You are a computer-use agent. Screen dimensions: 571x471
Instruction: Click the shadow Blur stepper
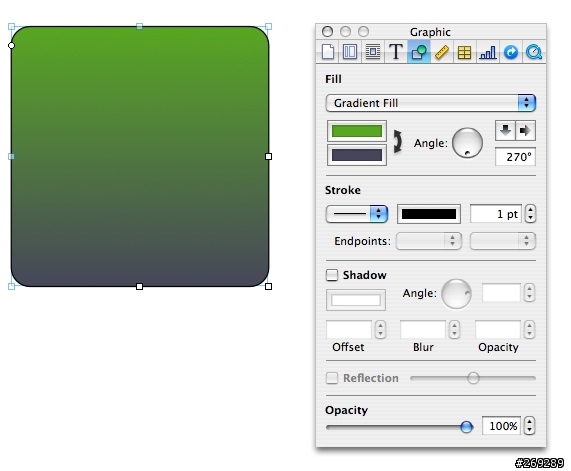point(454,329)
